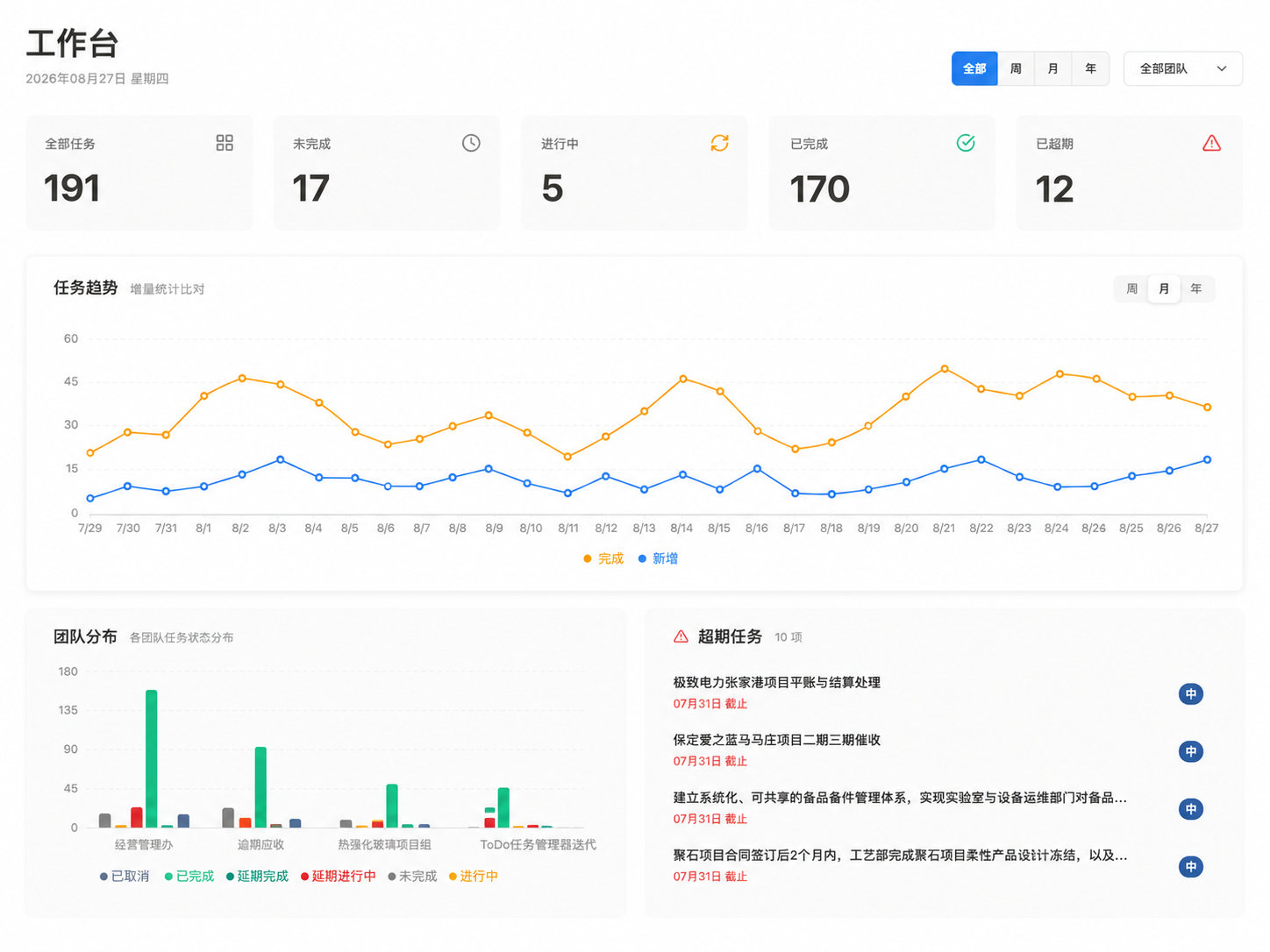Screen dimensions: 1270x952
Task: Open the 全部团队 team dropdown
Action: pos(1182,68)
